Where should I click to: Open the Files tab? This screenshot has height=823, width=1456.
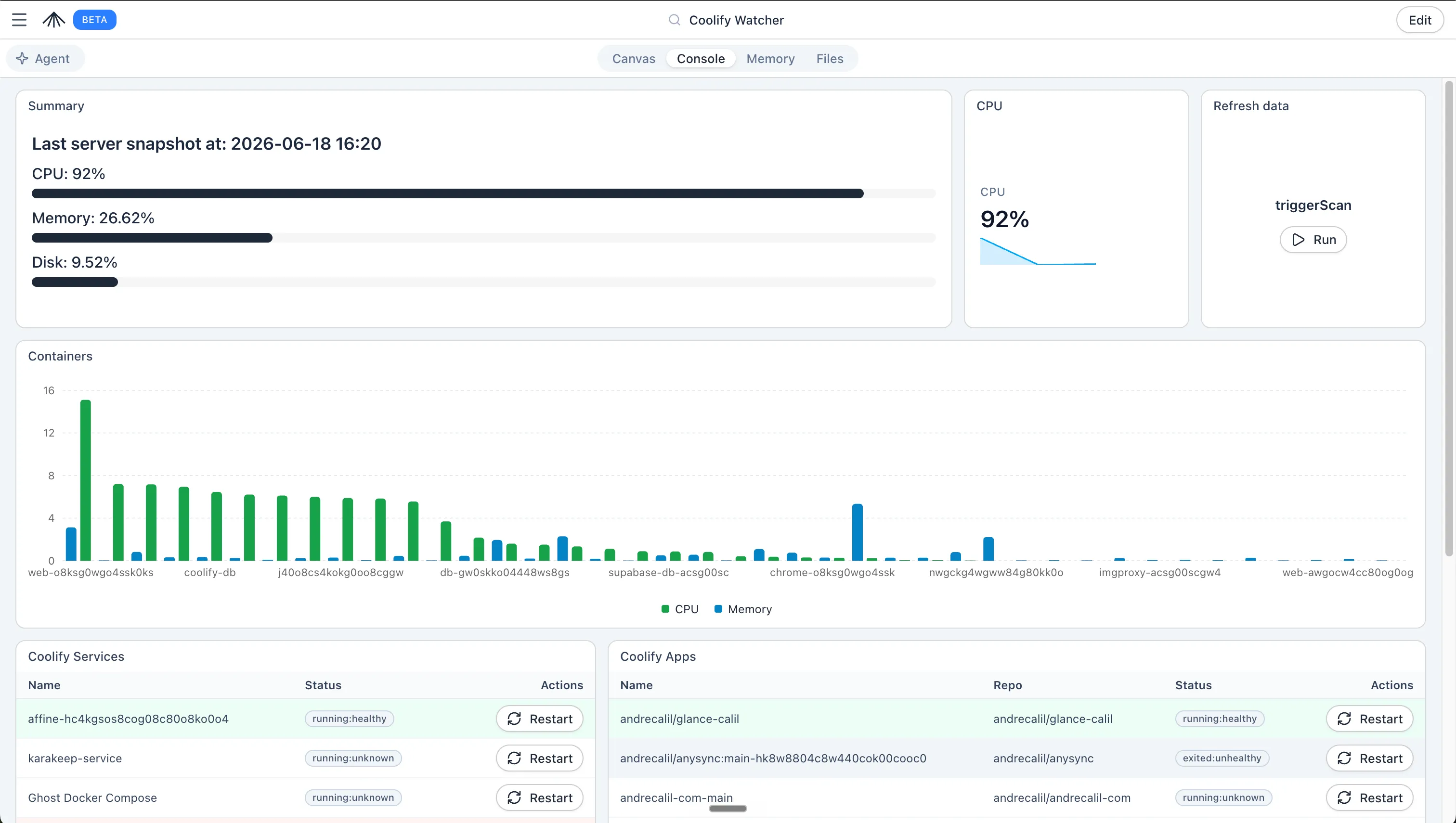[830, 59]
